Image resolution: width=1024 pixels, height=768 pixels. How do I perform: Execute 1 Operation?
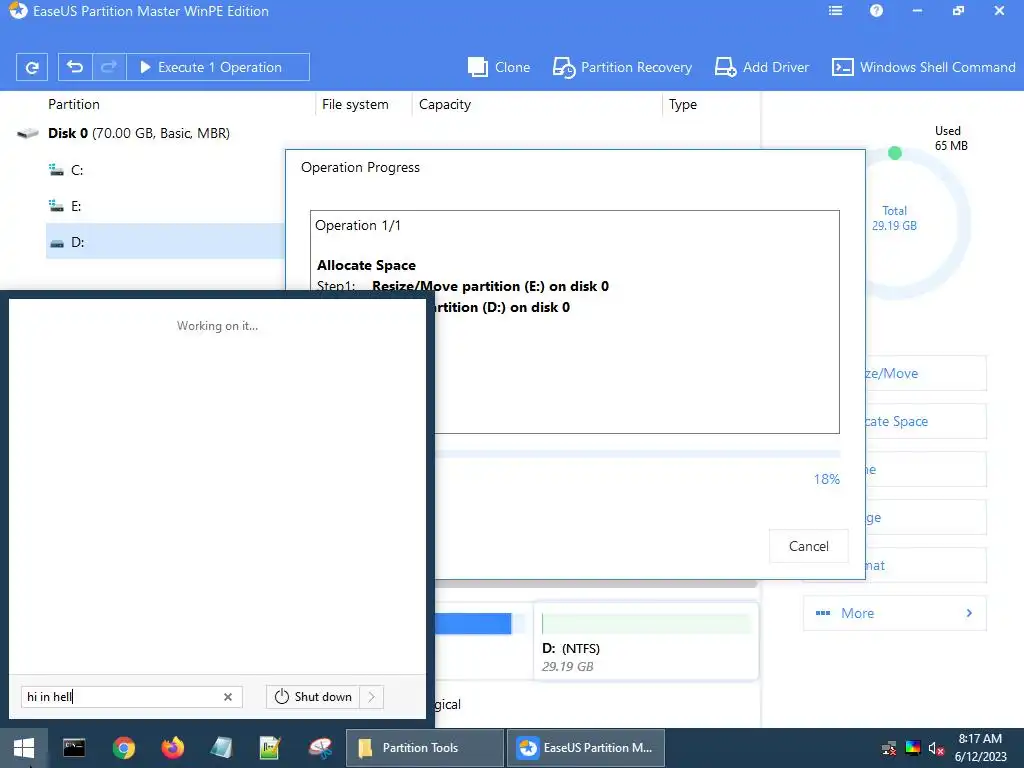pyautogui.click(x=217, y=67)
